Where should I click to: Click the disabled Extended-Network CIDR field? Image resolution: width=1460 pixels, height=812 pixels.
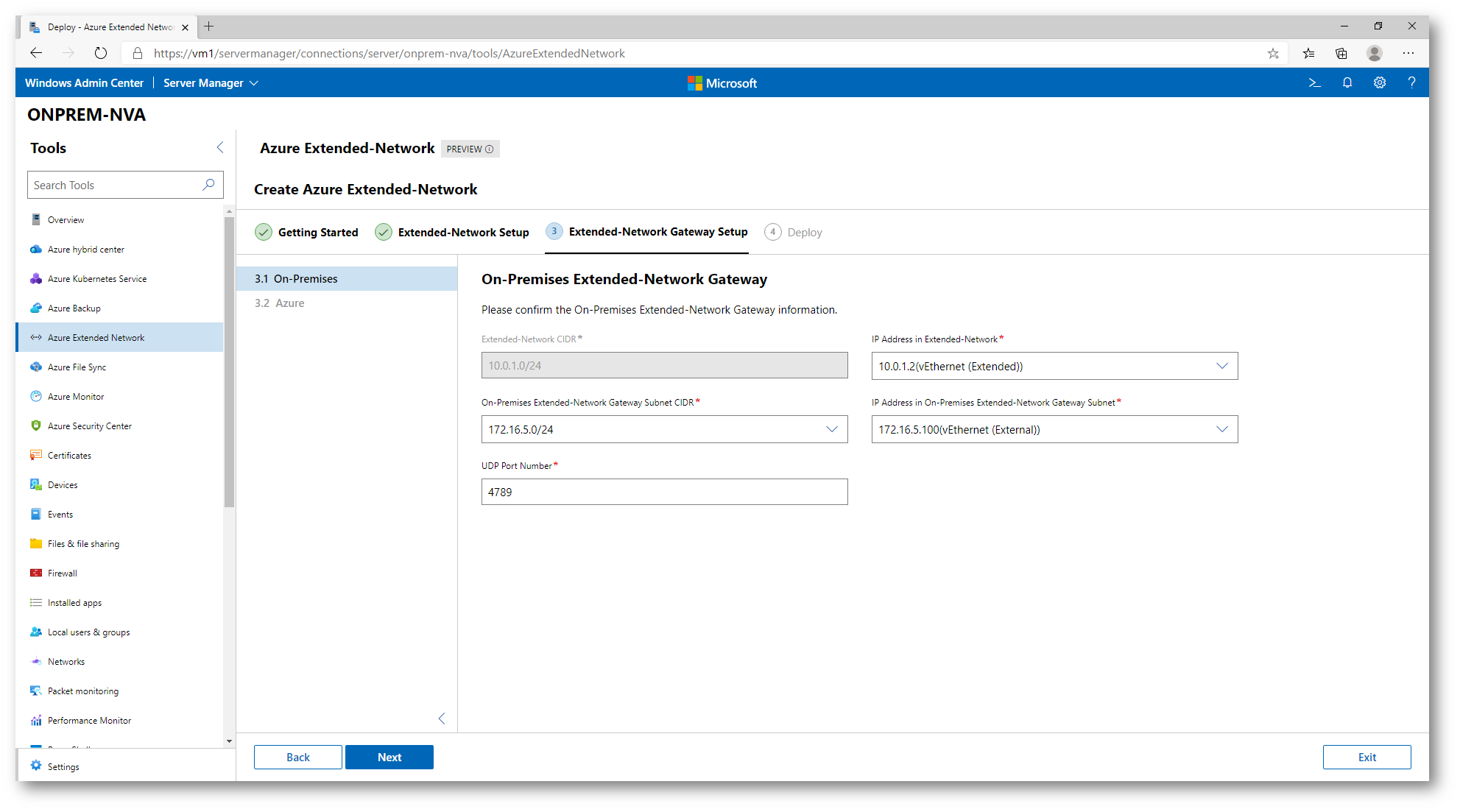point(664,365)
